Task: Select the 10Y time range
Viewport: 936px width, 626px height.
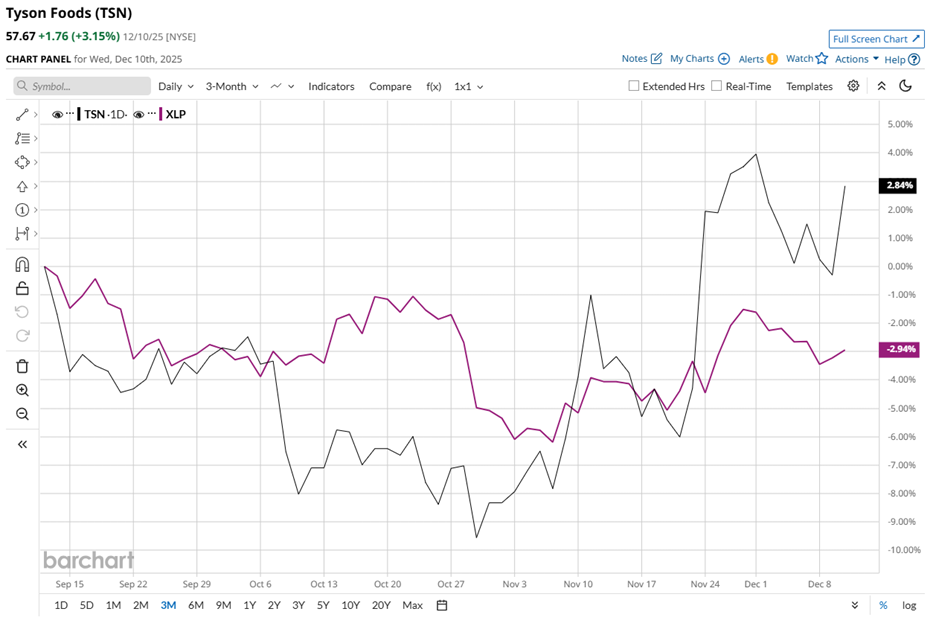Action: click(350, 606)
